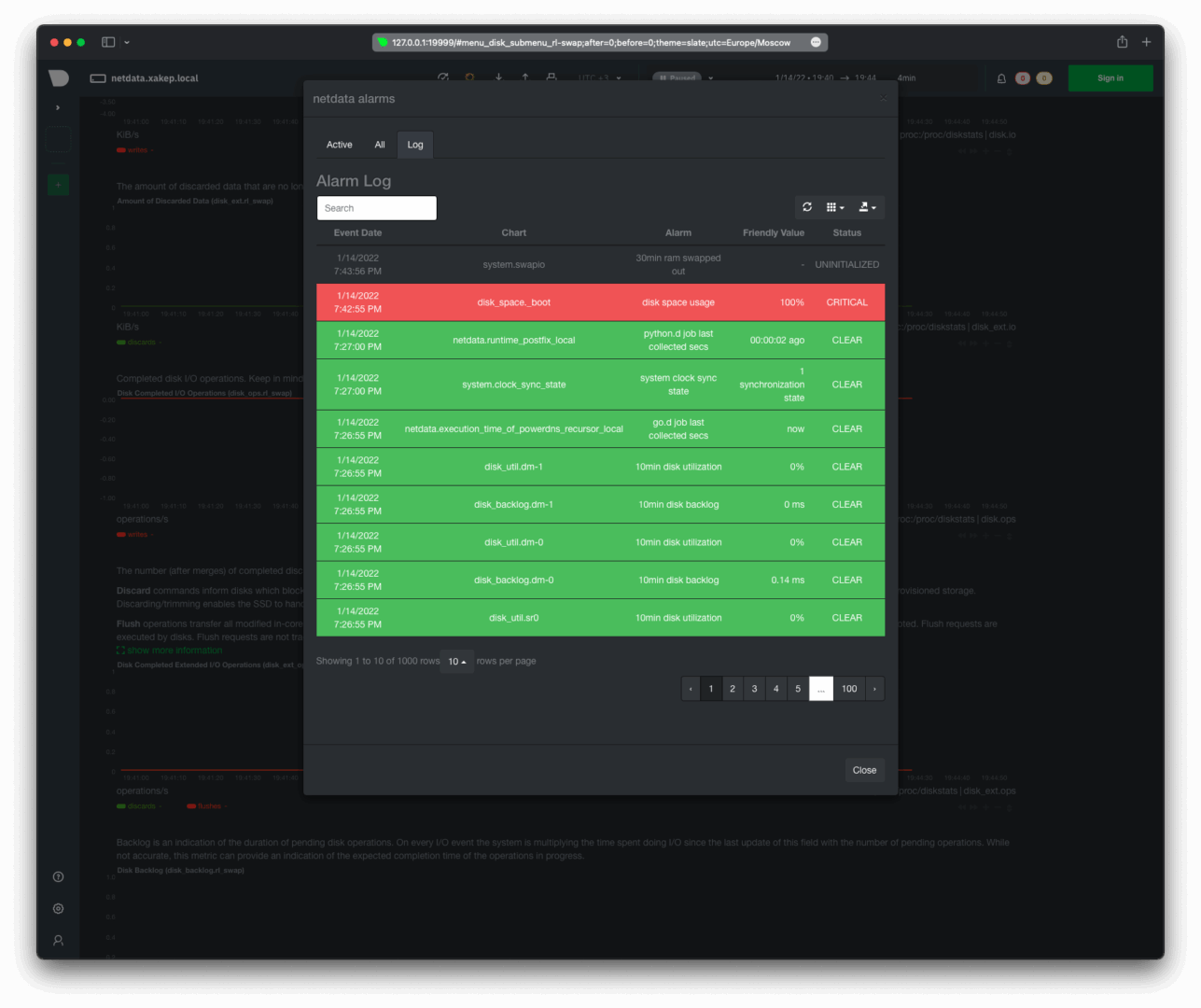This screenshot has height=1008, width=1201.
Task: Open the help icon in sidebar
Action: tap(58, 876)
